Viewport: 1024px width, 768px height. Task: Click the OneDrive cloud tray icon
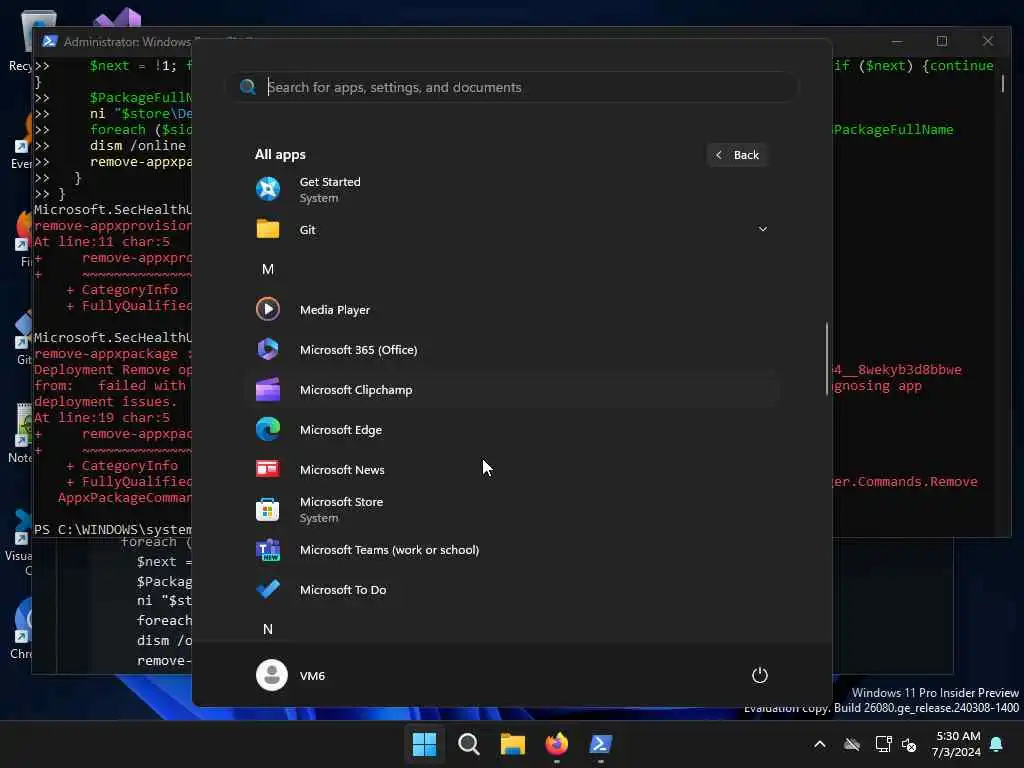click(x=852, y=744)
